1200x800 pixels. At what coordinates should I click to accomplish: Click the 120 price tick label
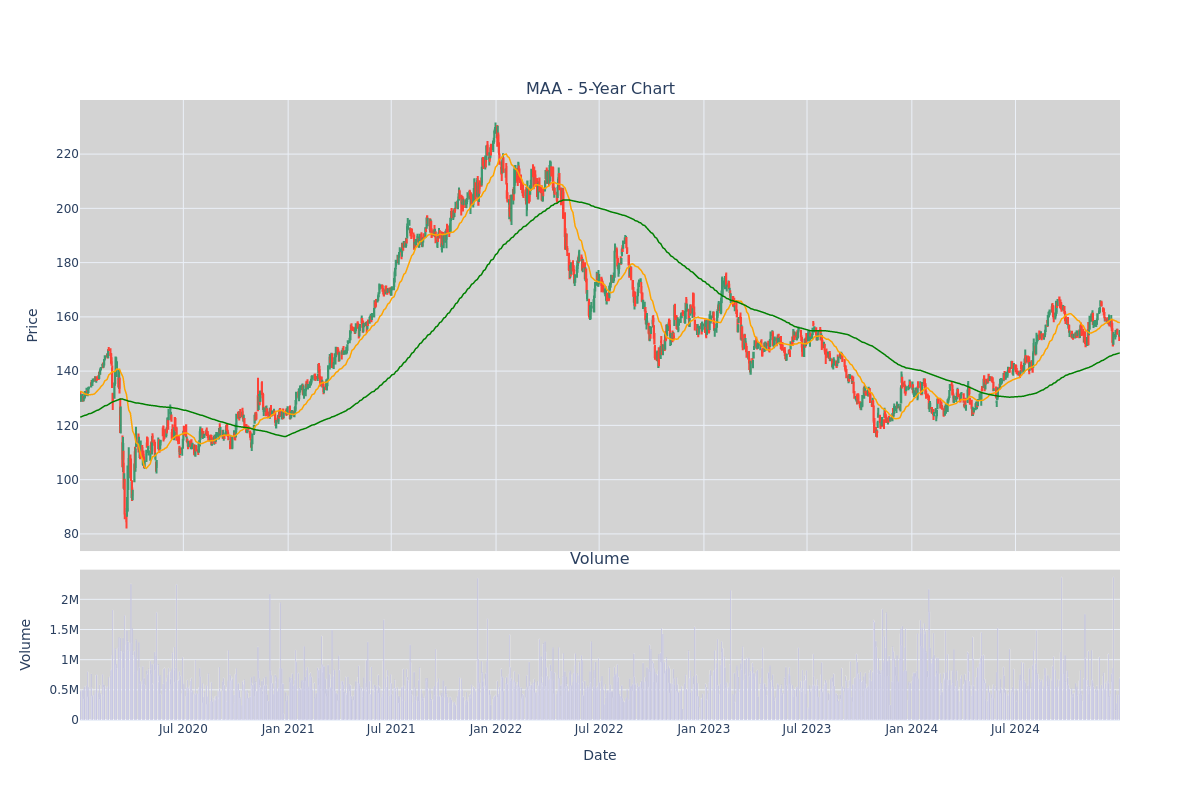[67, 425]
